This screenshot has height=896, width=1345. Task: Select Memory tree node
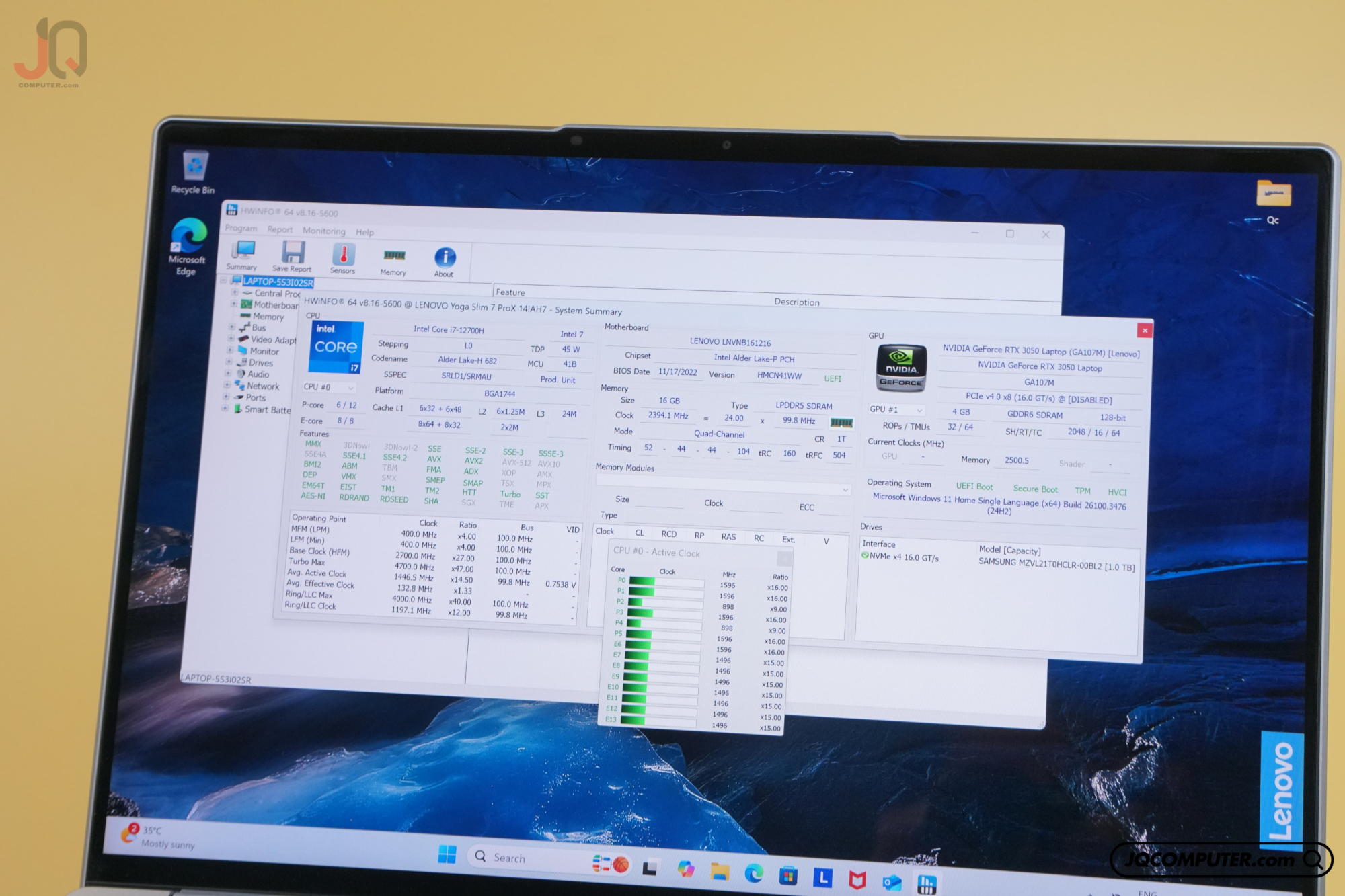tap(268, 317)
